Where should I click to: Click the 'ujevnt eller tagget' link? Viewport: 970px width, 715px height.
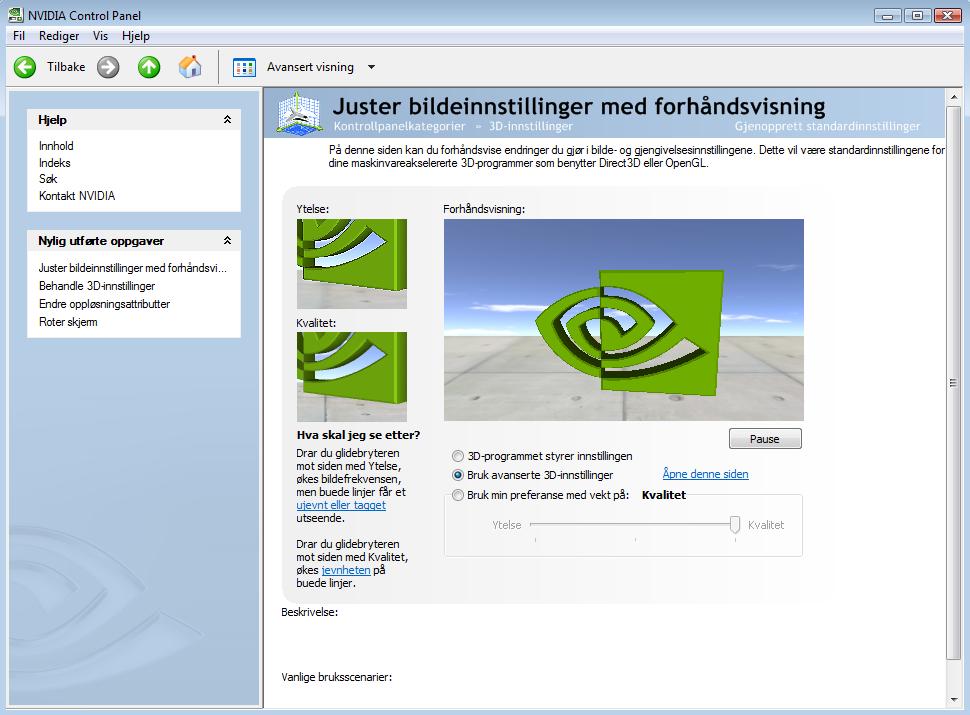(341, 505)
